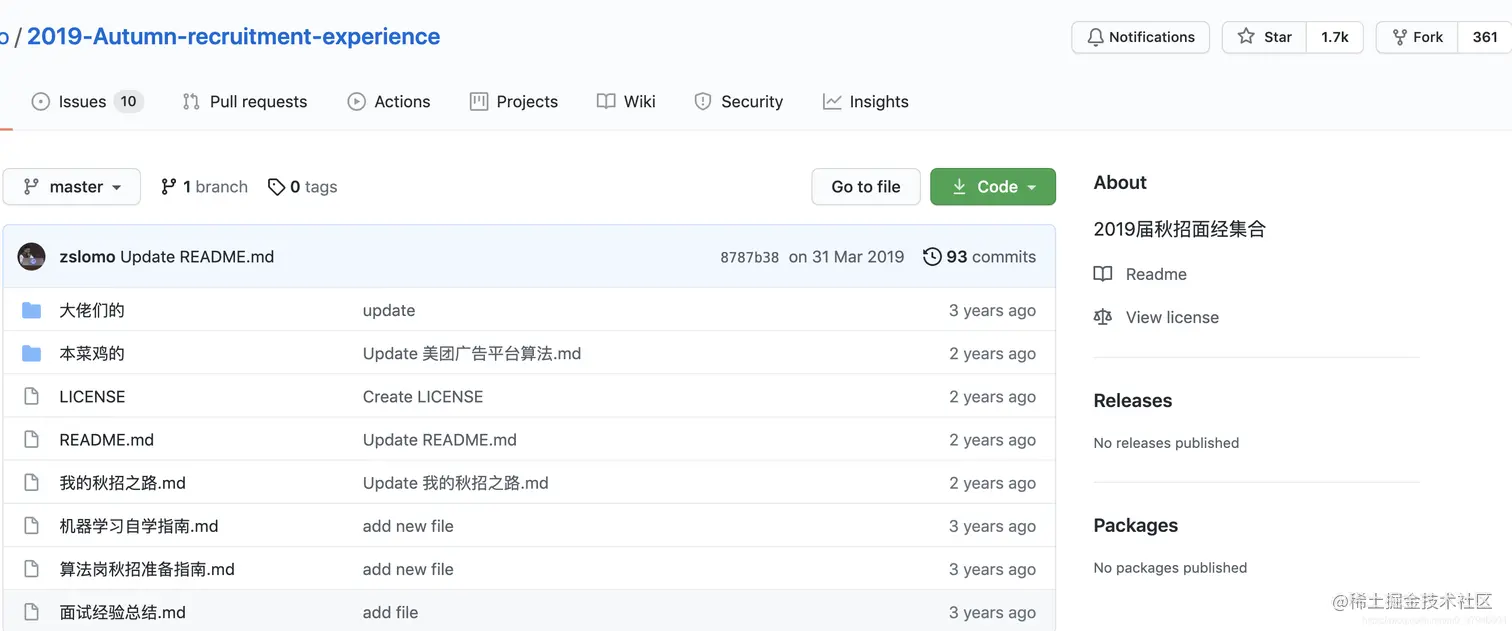Open the update commit for 大佬们的
Image resolution: width=1512 pixels, height=631 pixels.
[x=389, y=311]
